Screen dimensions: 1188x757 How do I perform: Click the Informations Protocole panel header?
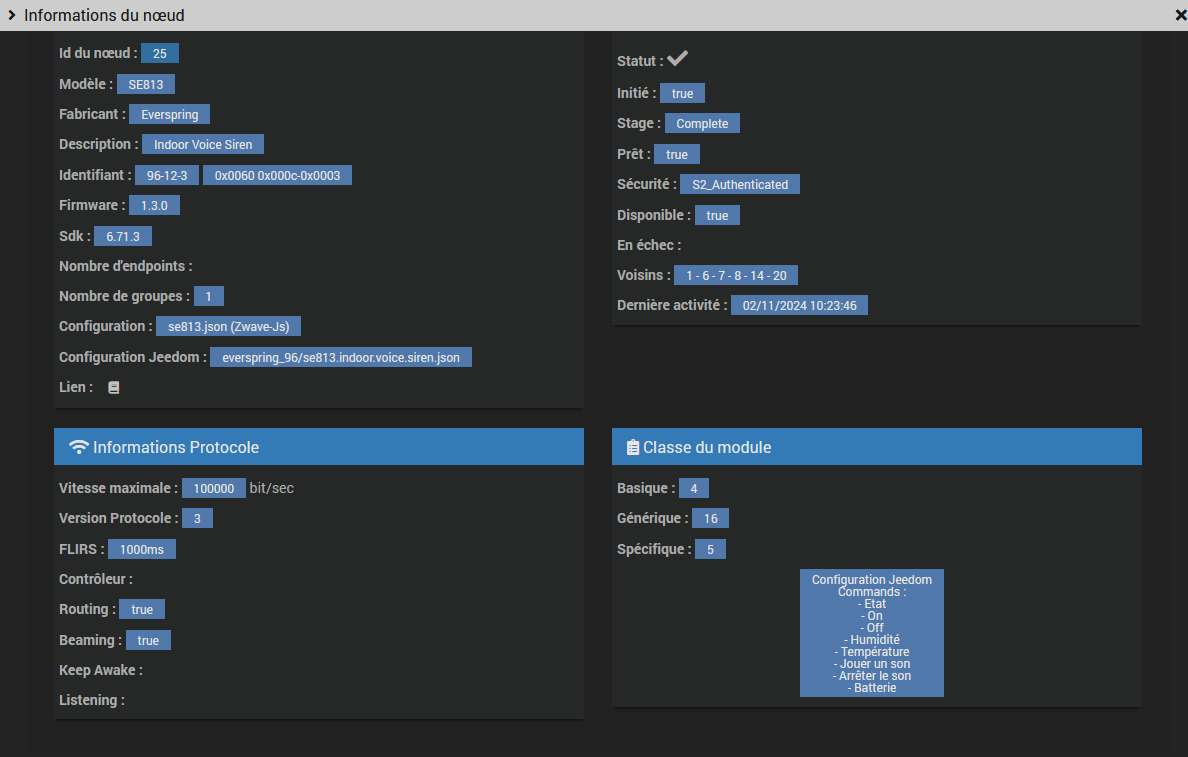tap(319, 446)
